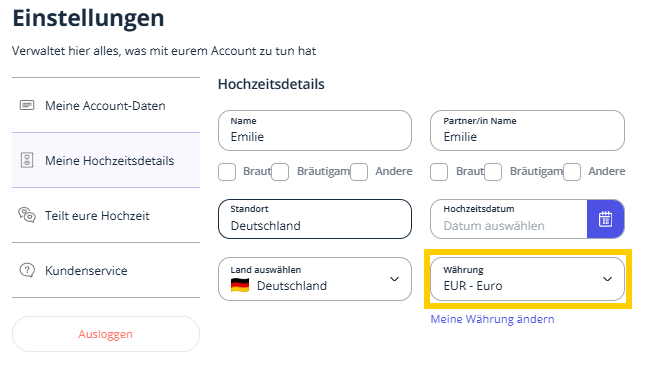Image resolution: width=646 pixels, height=370 pixels.
Task: Open the calendar date picker icon
Action: 605,219
